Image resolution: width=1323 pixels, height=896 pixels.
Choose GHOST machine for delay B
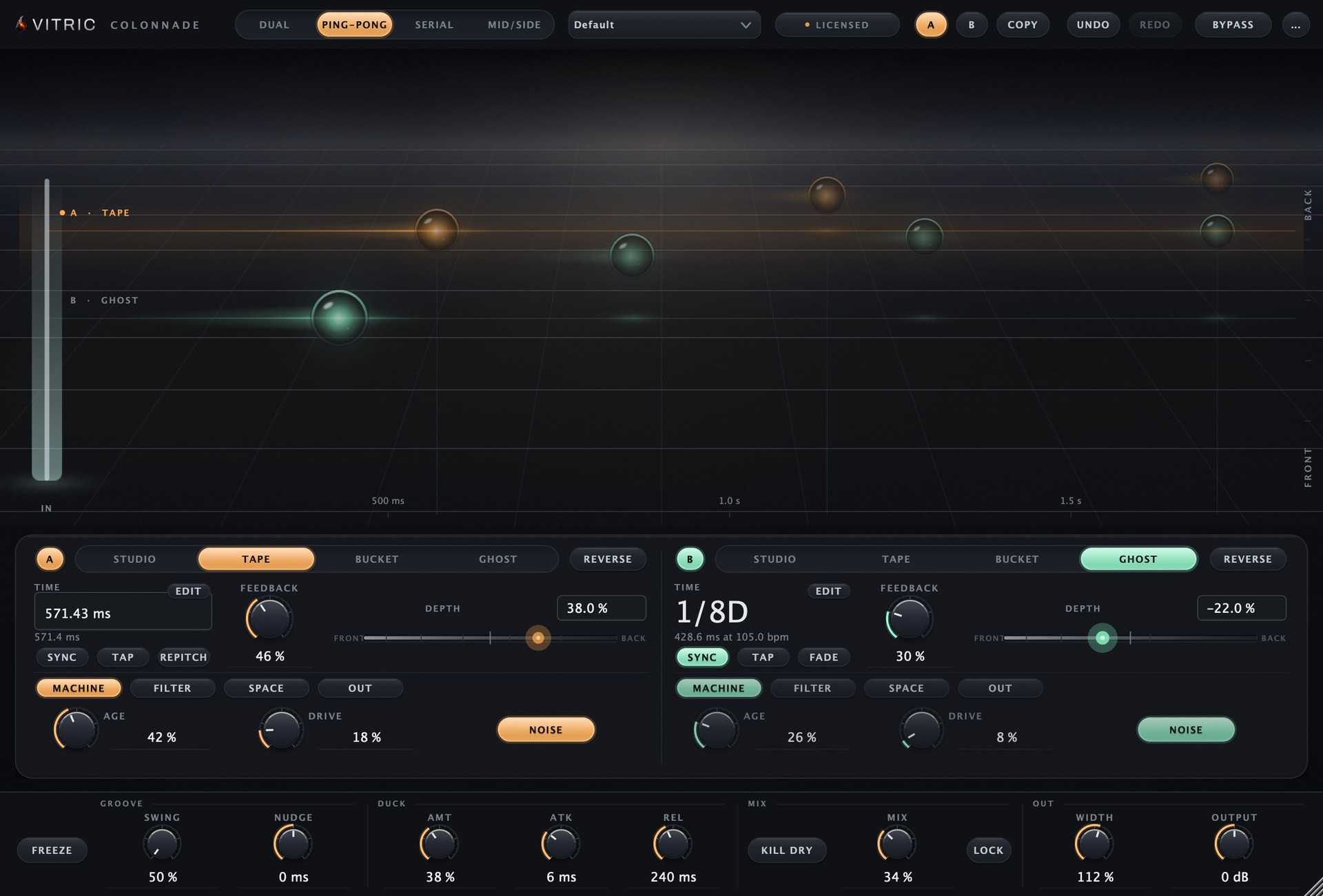tap(1138, 559)
